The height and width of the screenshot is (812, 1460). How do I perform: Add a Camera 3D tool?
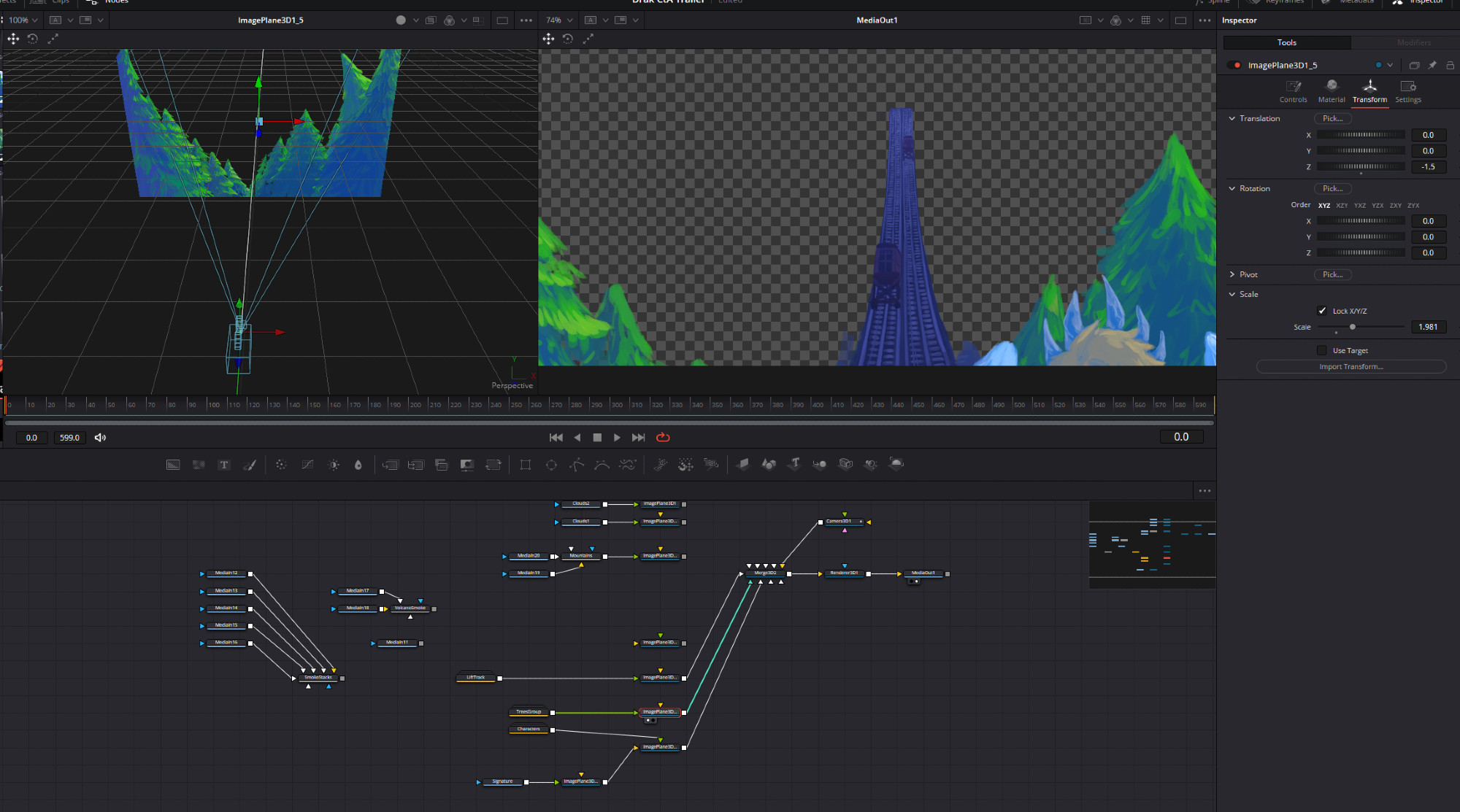(x=846, y=464)
